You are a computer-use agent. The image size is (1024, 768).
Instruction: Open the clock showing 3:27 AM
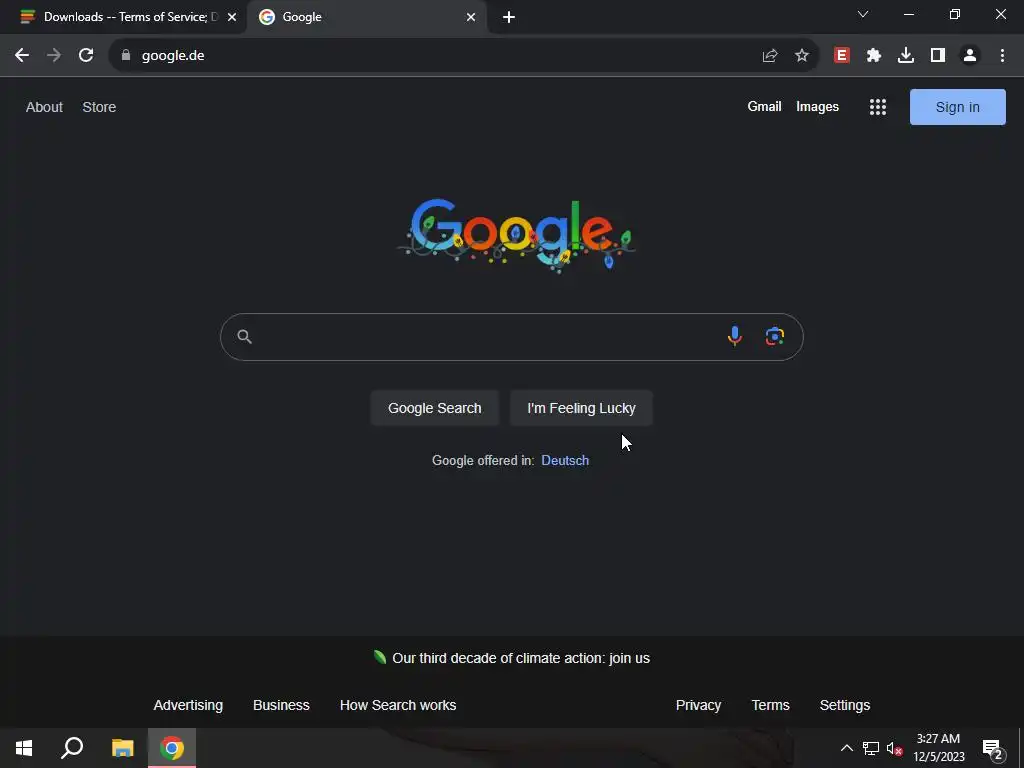pyautogui.click(x=938, y=748)
